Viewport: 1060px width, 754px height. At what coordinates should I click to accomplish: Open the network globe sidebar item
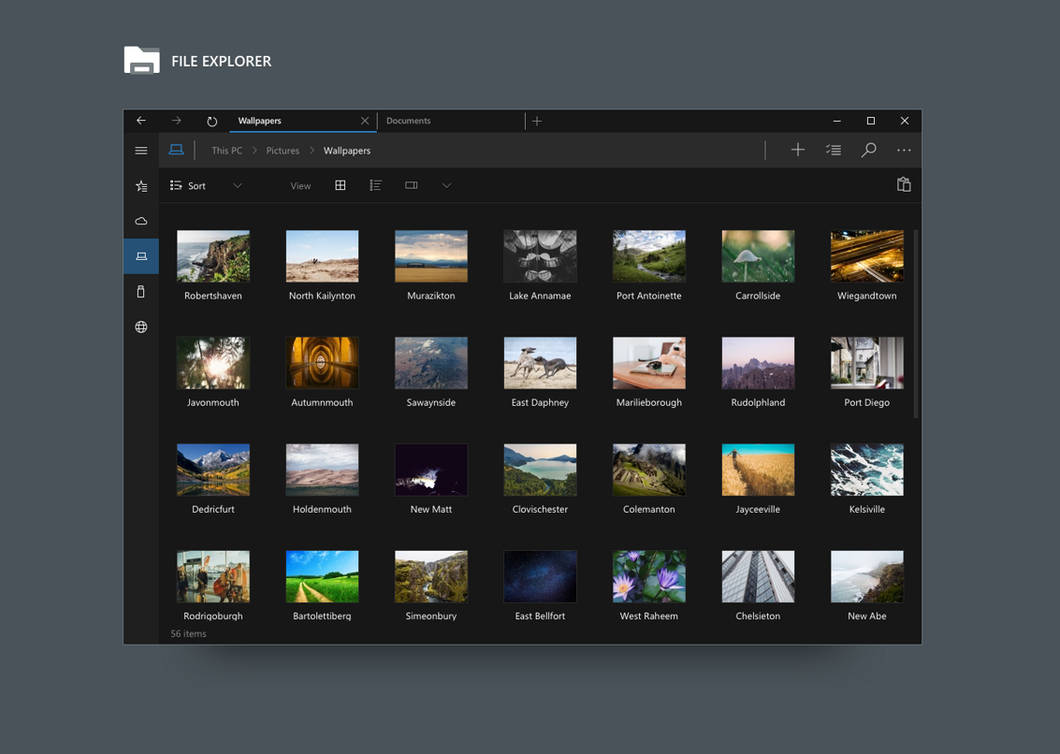[x=141, y=326]
